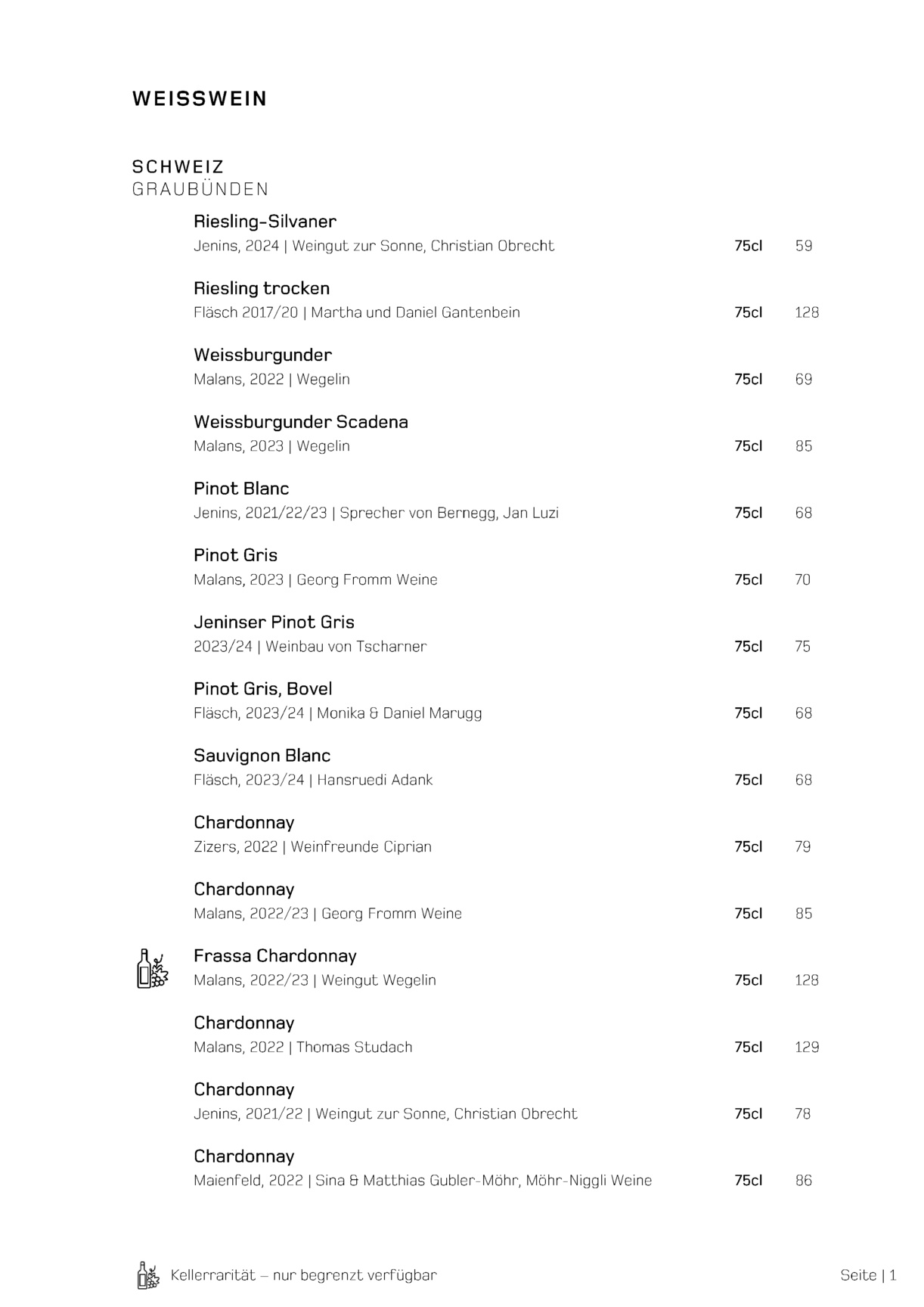The width and height of the screenshot is (924, 1307).
Task: Click the Frassa Chardonnay wine title
Action: 274,956
